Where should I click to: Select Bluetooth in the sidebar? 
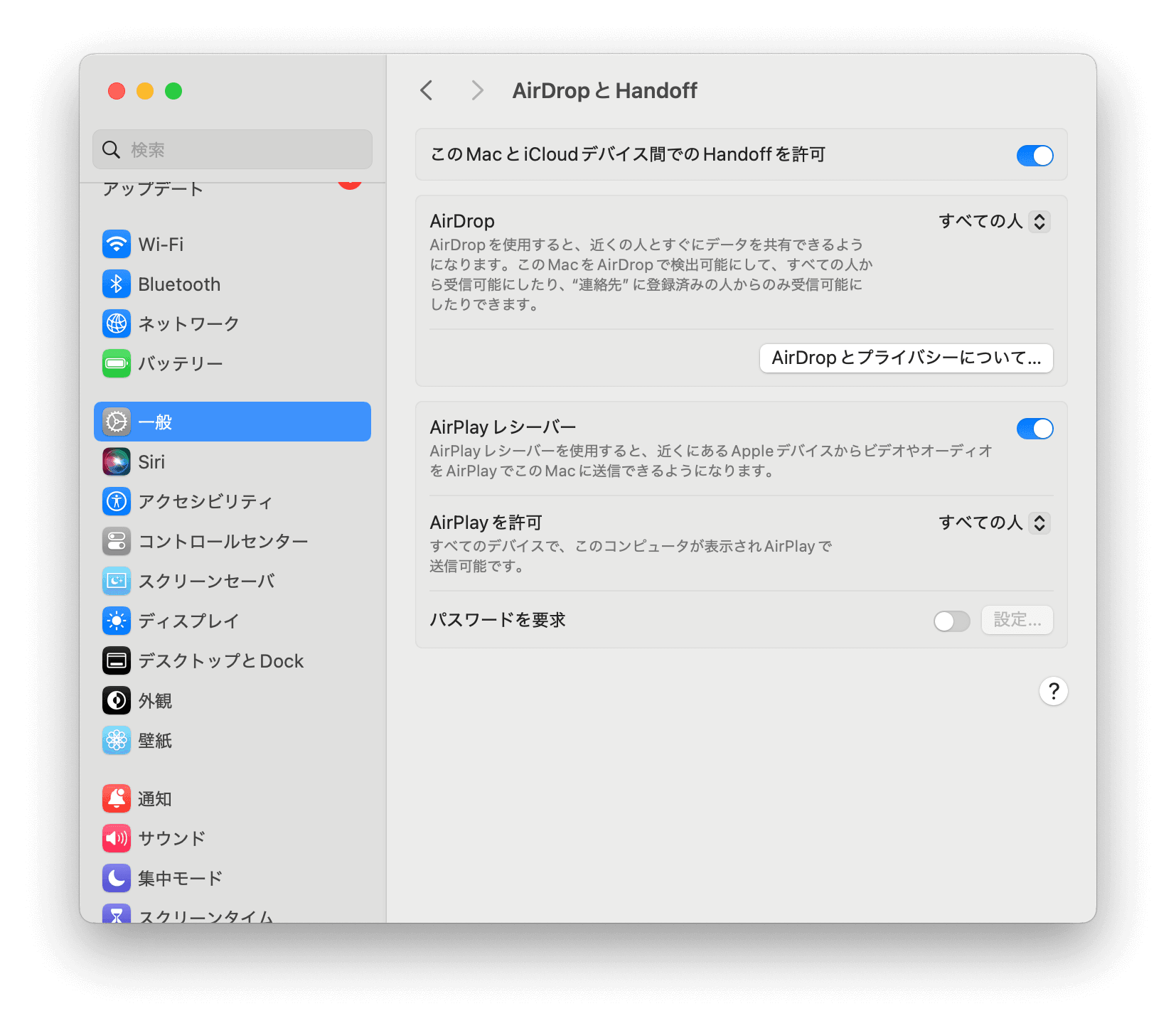pyautogui.click(x=232, y=284)
